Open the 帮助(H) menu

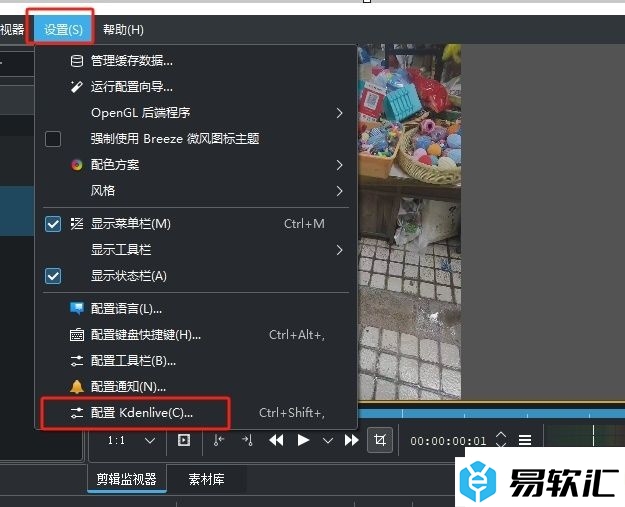[123, 29]
